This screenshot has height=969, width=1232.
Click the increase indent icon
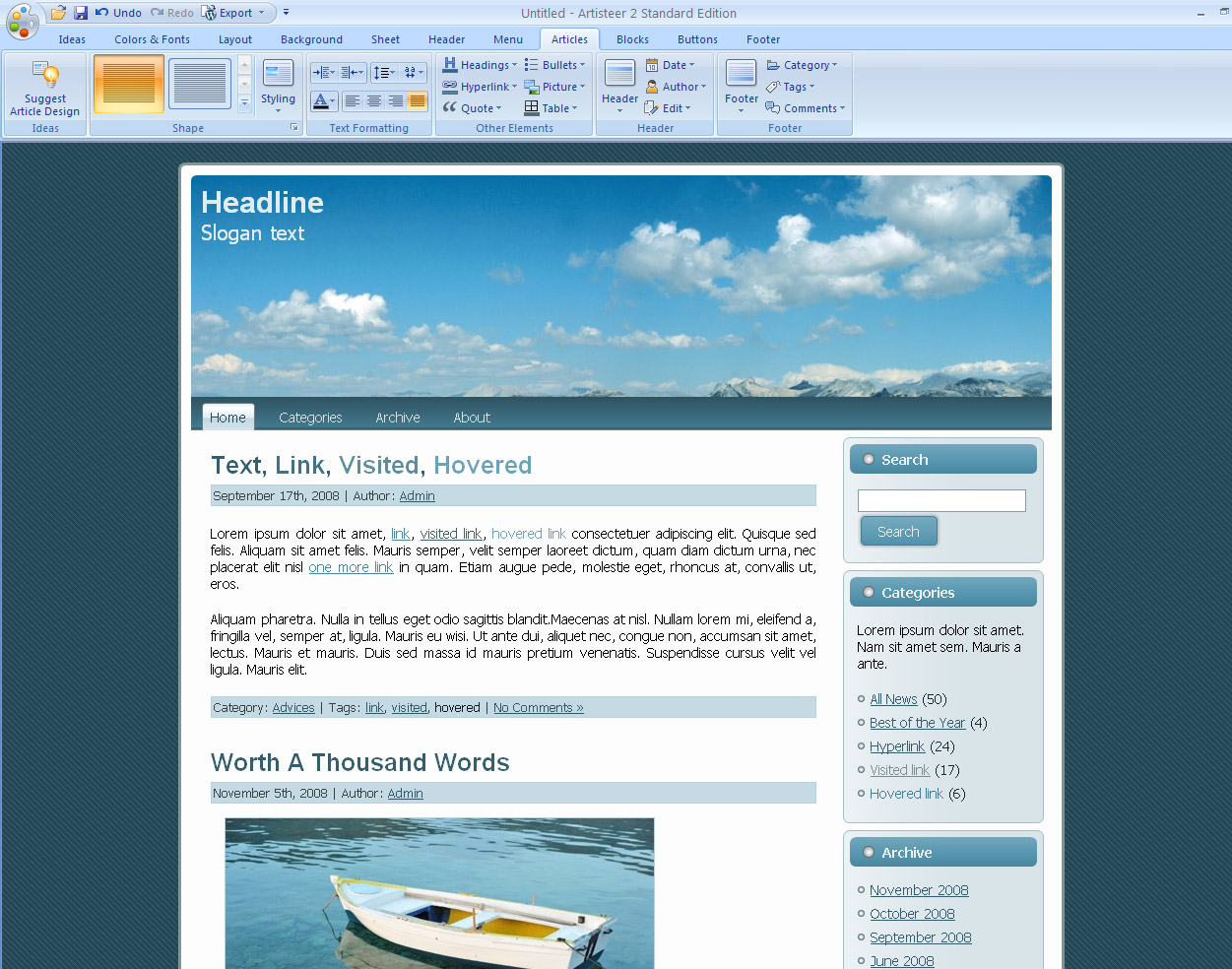coord(324,72)
